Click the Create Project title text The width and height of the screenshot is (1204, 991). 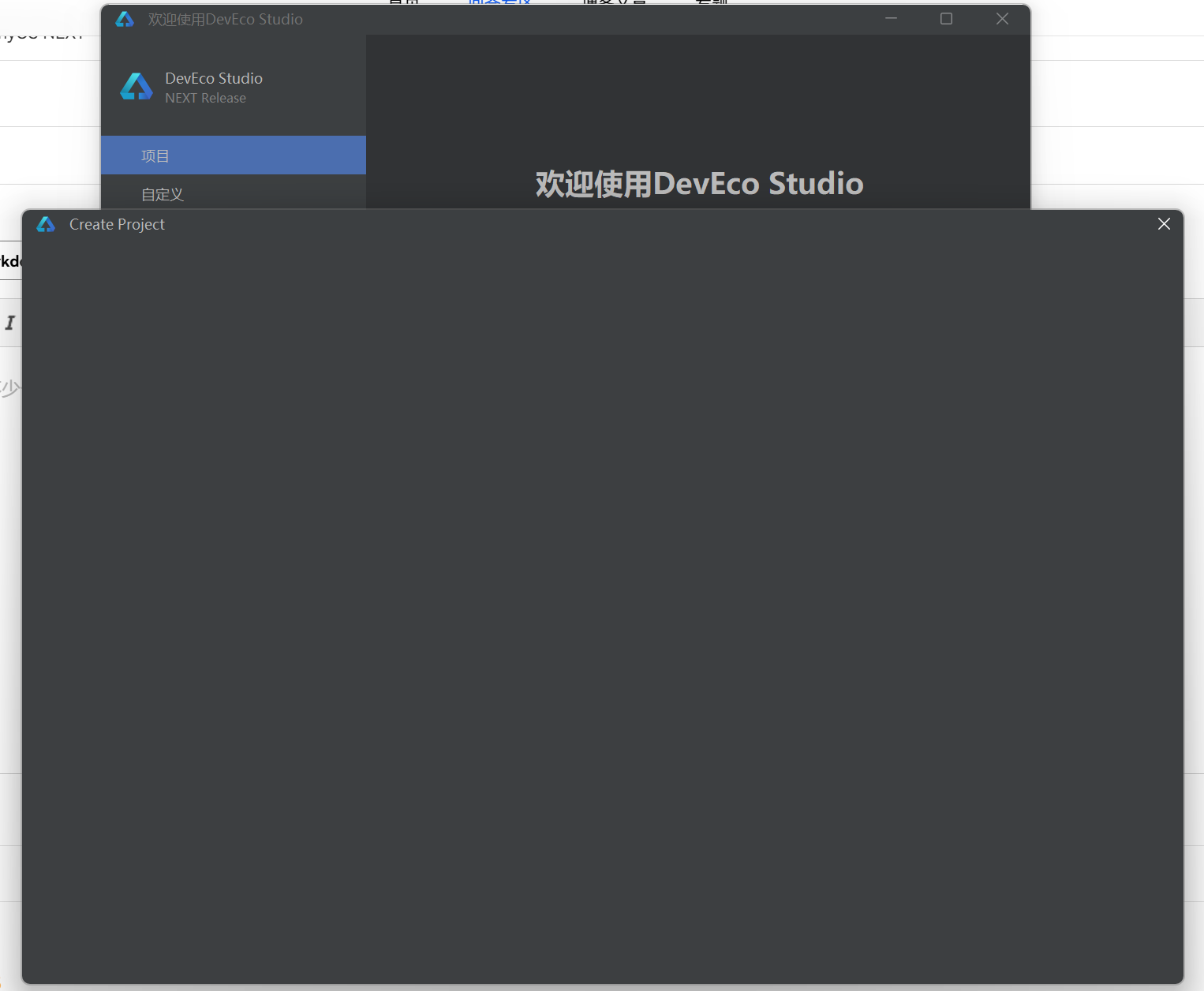[x=117, y=225]
